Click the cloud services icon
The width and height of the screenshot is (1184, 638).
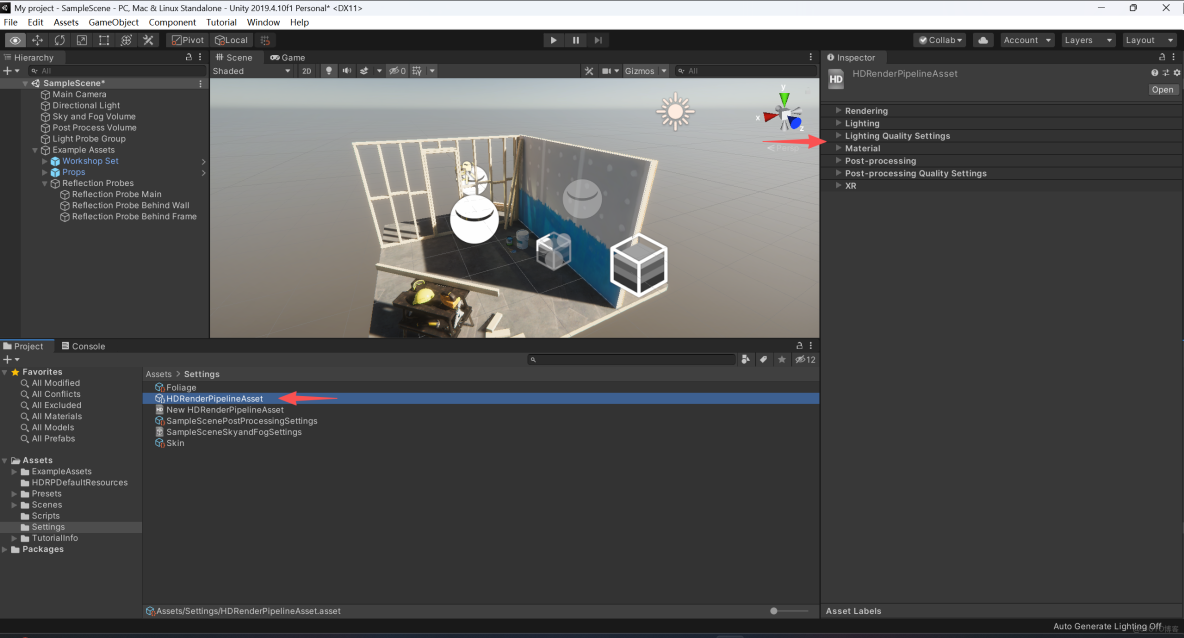[x=982, y=40]
